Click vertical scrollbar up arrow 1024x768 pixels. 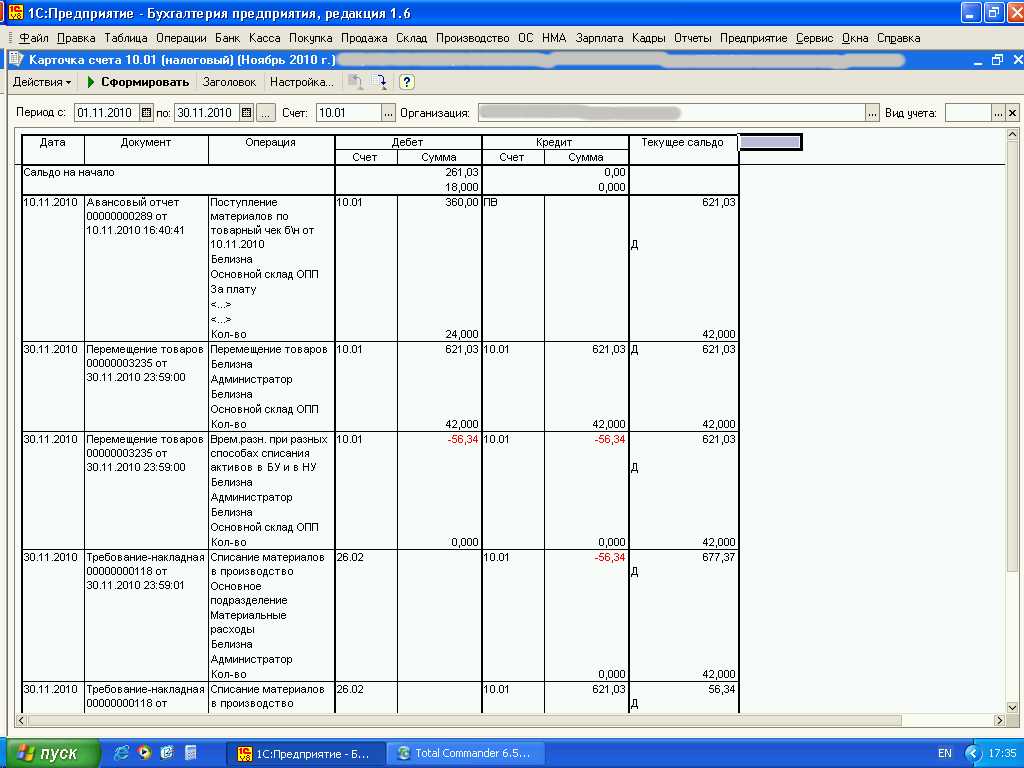tap(1012, 135)
